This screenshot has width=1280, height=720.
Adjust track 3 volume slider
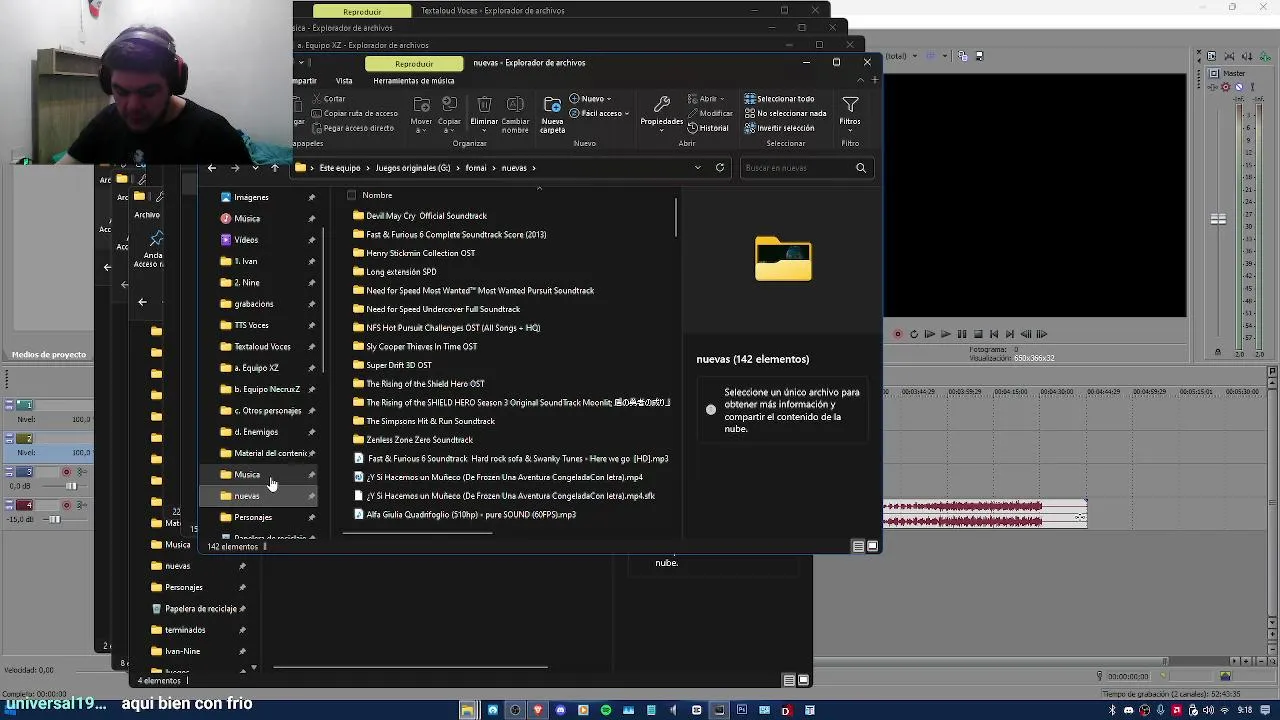pyautogui.click(x=71, y=486)
